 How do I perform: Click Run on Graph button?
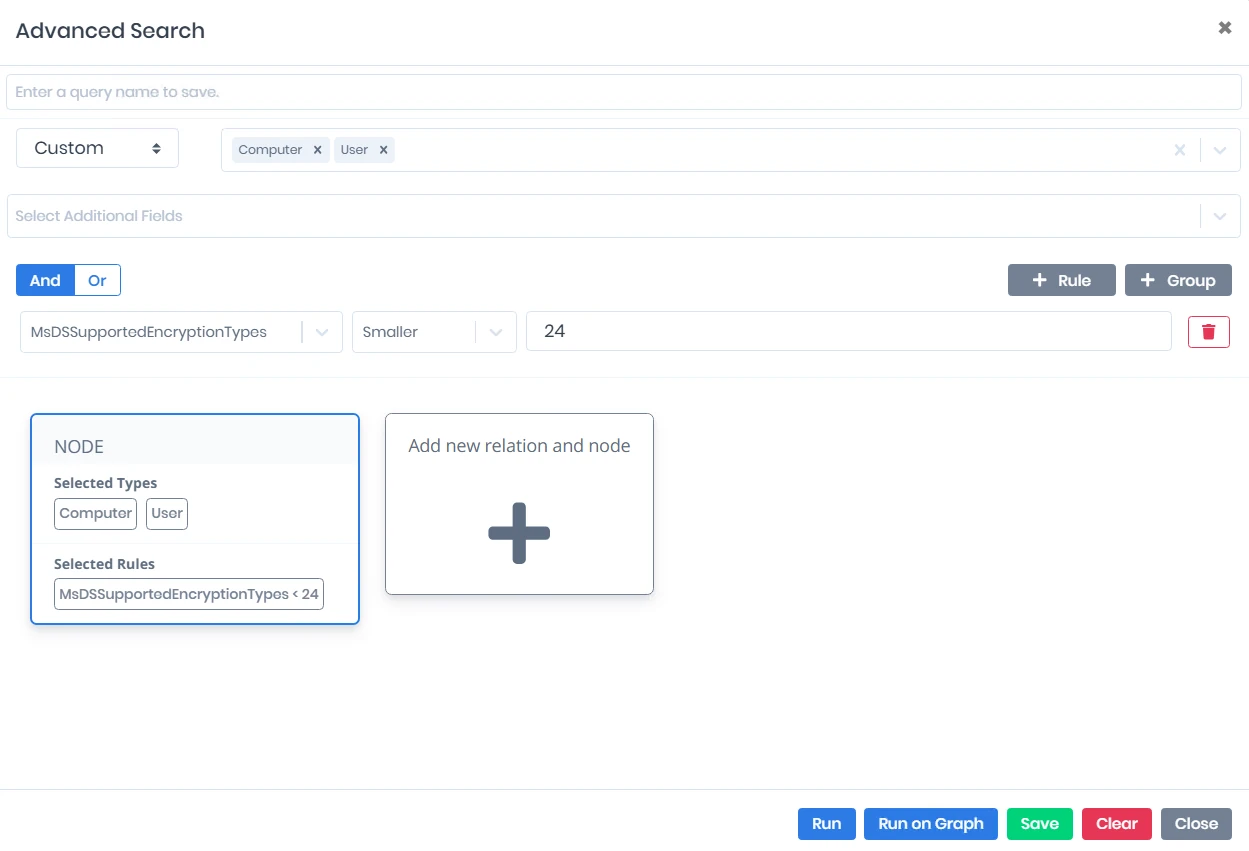(931, 824)
